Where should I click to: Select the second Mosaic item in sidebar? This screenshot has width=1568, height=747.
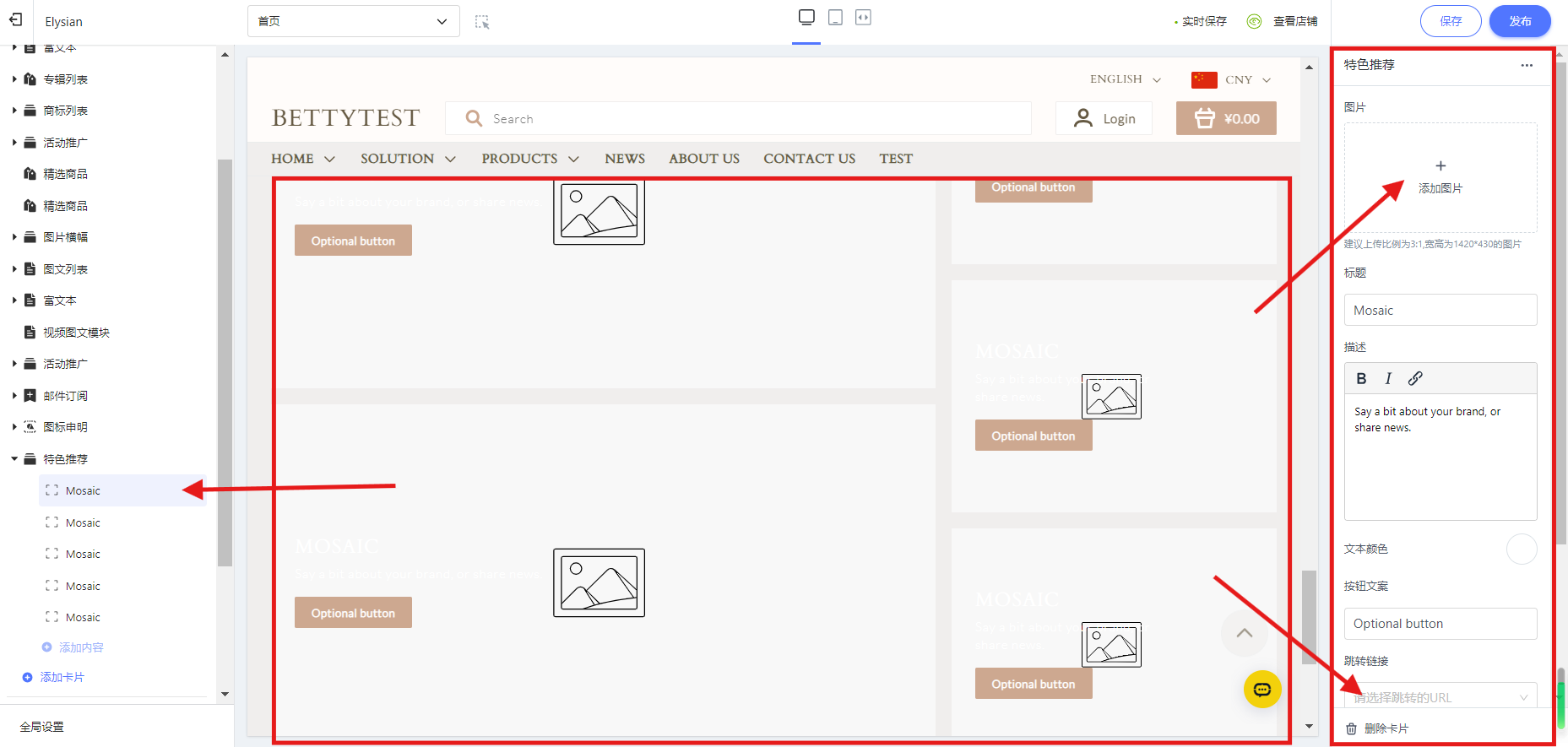(x=83, y=522)
